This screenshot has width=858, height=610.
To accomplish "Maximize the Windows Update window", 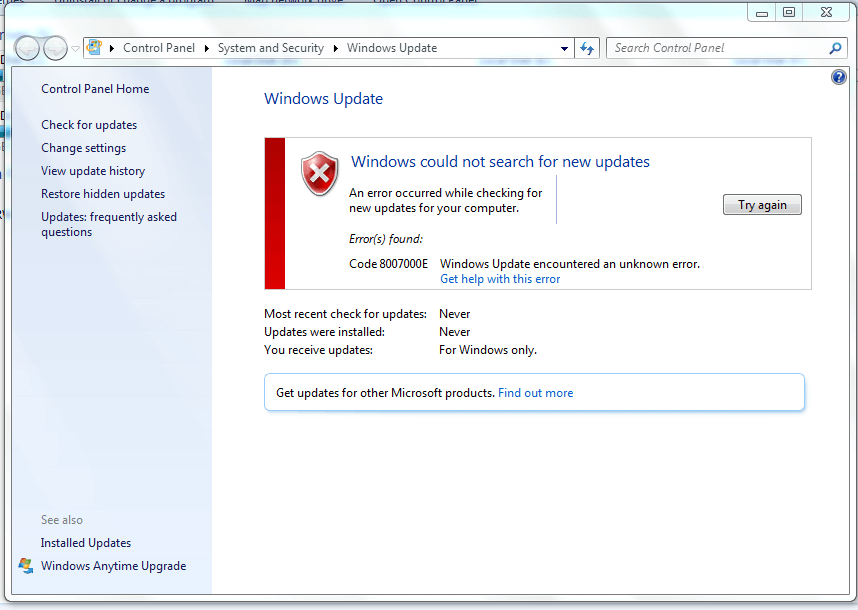I will point(789,12).
